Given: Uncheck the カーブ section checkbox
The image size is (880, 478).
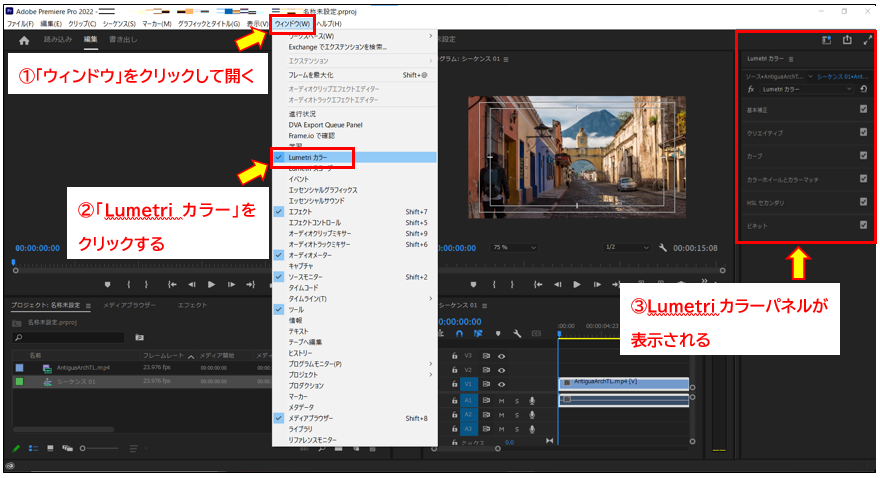Looking at the screenshot, I should (x=863, y=155).
